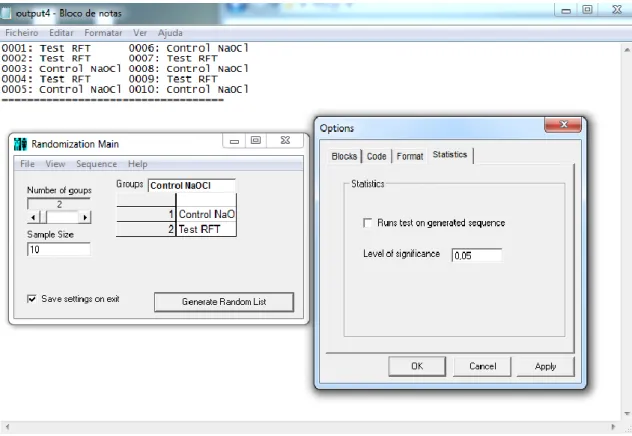Click line 0004: Test RFT in Notepad

46,79
